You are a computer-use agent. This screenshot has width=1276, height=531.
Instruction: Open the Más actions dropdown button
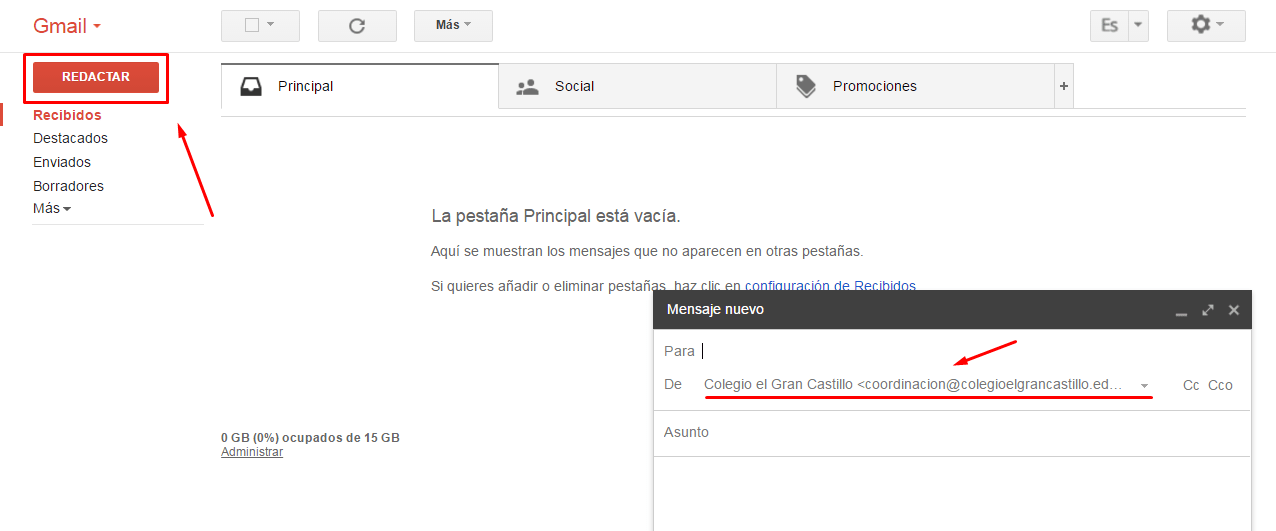coord(453,25)
